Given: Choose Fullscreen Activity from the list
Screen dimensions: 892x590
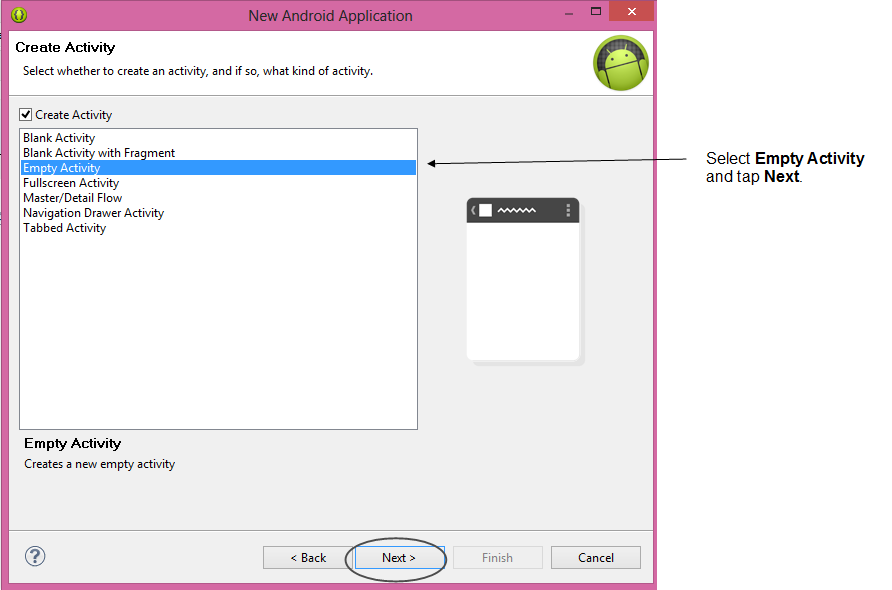Looking at the screenshot, I should 218,183.
